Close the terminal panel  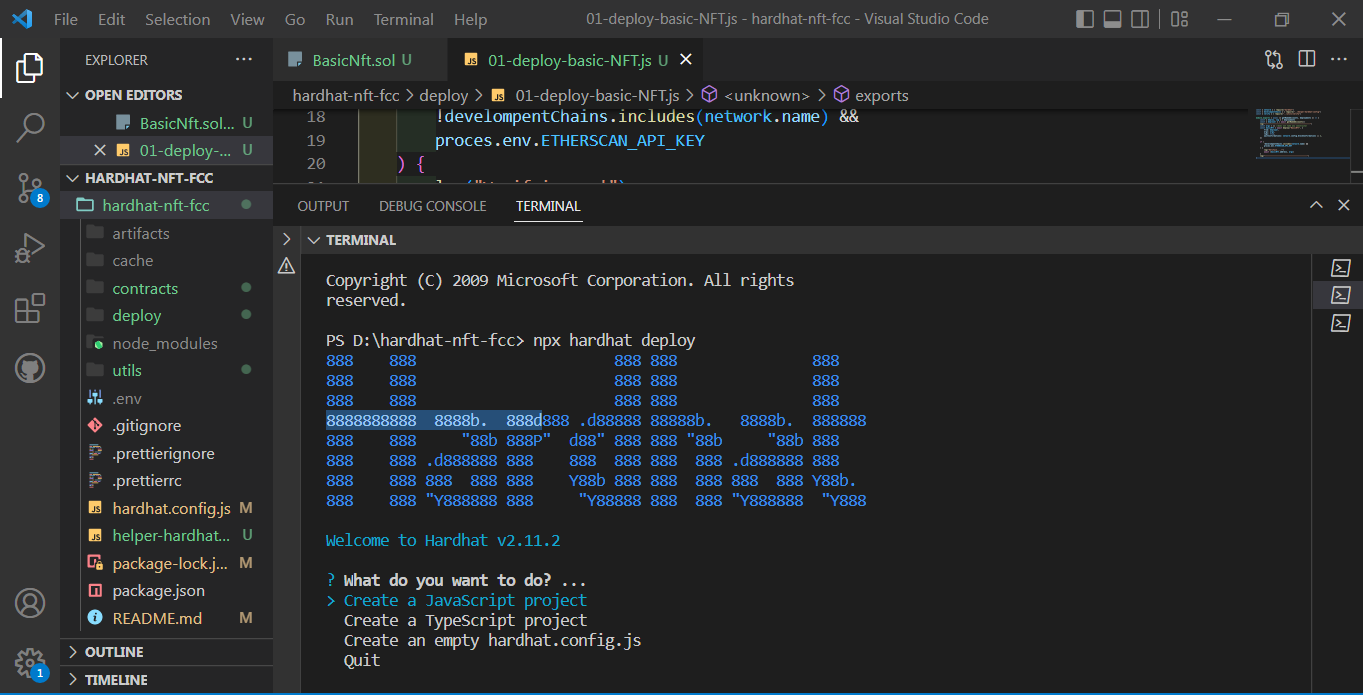(x=1344, y=205)
